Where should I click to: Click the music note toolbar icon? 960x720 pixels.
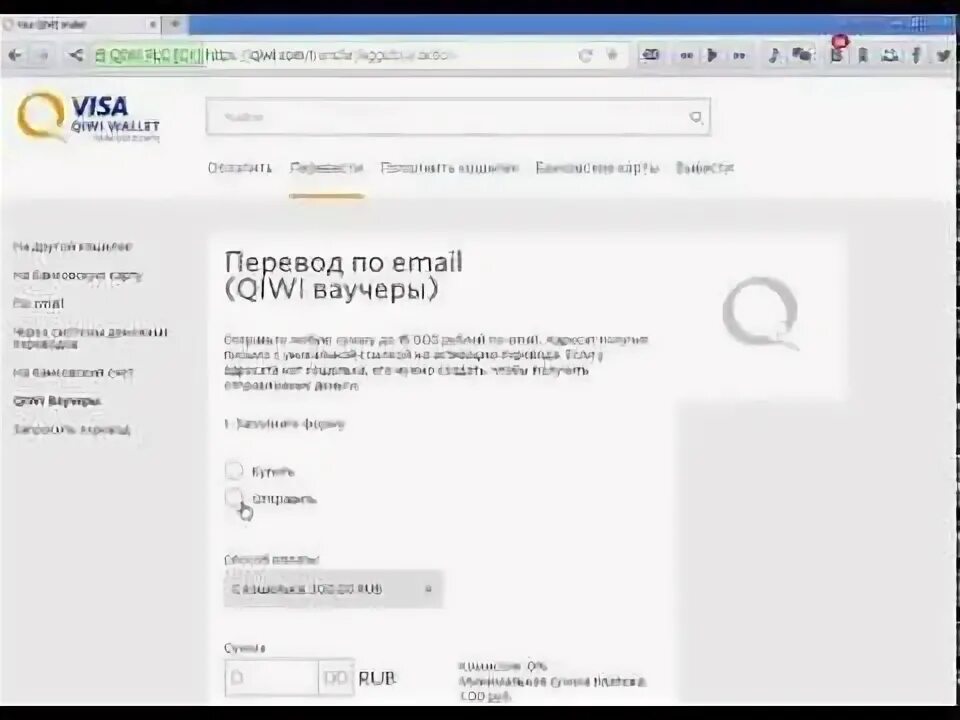click(774, 56)
